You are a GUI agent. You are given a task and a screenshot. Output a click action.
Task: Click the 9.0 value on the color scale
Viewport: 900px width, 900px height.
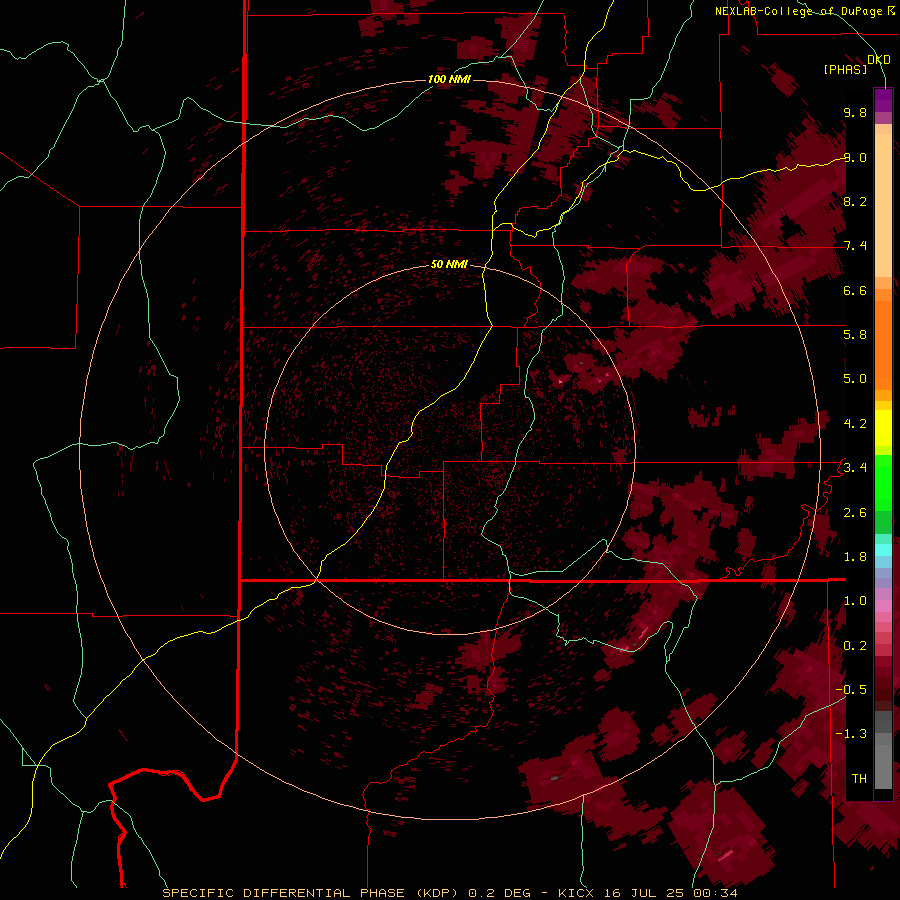855,157
